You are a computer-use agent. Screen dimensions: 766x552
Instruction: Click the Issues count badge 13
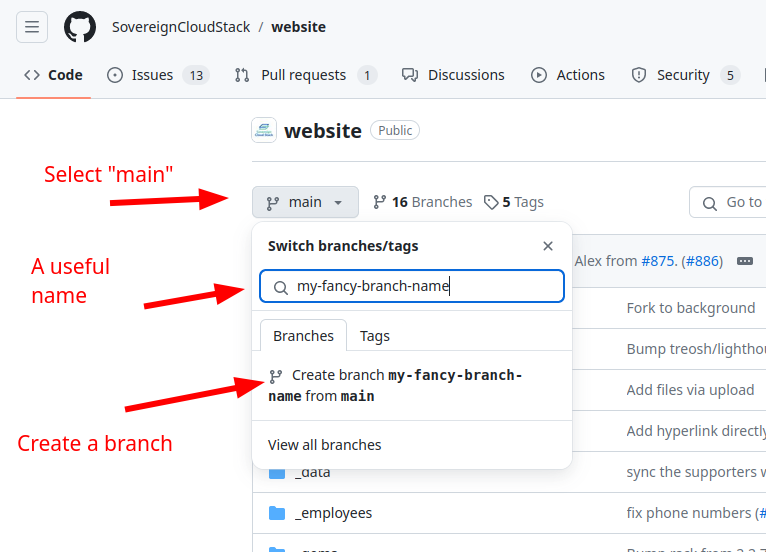click(196, 75)
